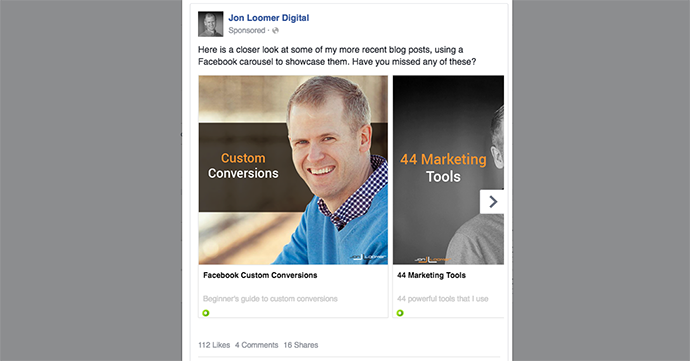Click green circle icon under Custom Conversions card

(206, 313)
